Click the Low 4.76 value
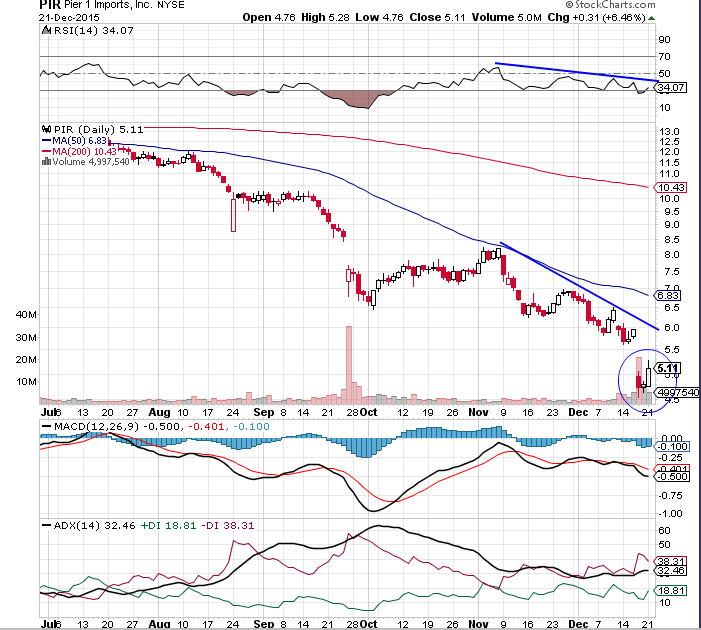This screenshot has width=701, height=630. coord(379,17)
